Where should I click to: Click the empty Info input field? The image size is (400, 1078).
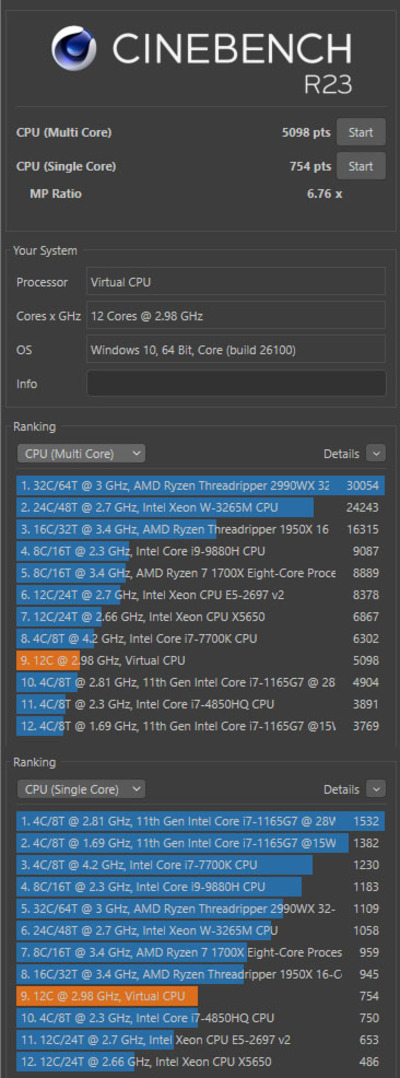[236, 383]
